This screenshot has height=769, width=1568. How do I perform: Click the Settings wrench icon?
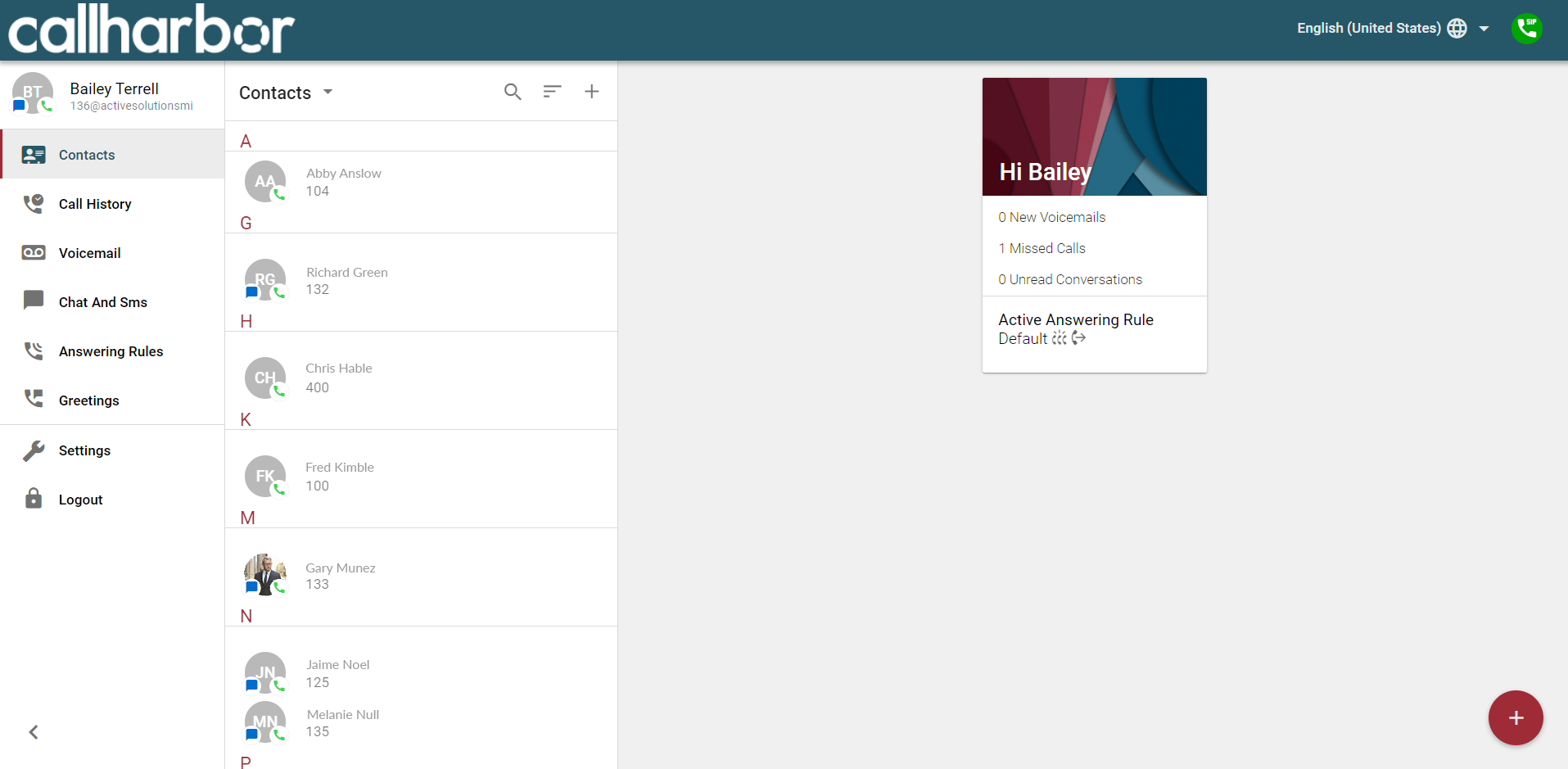[34, 450]
